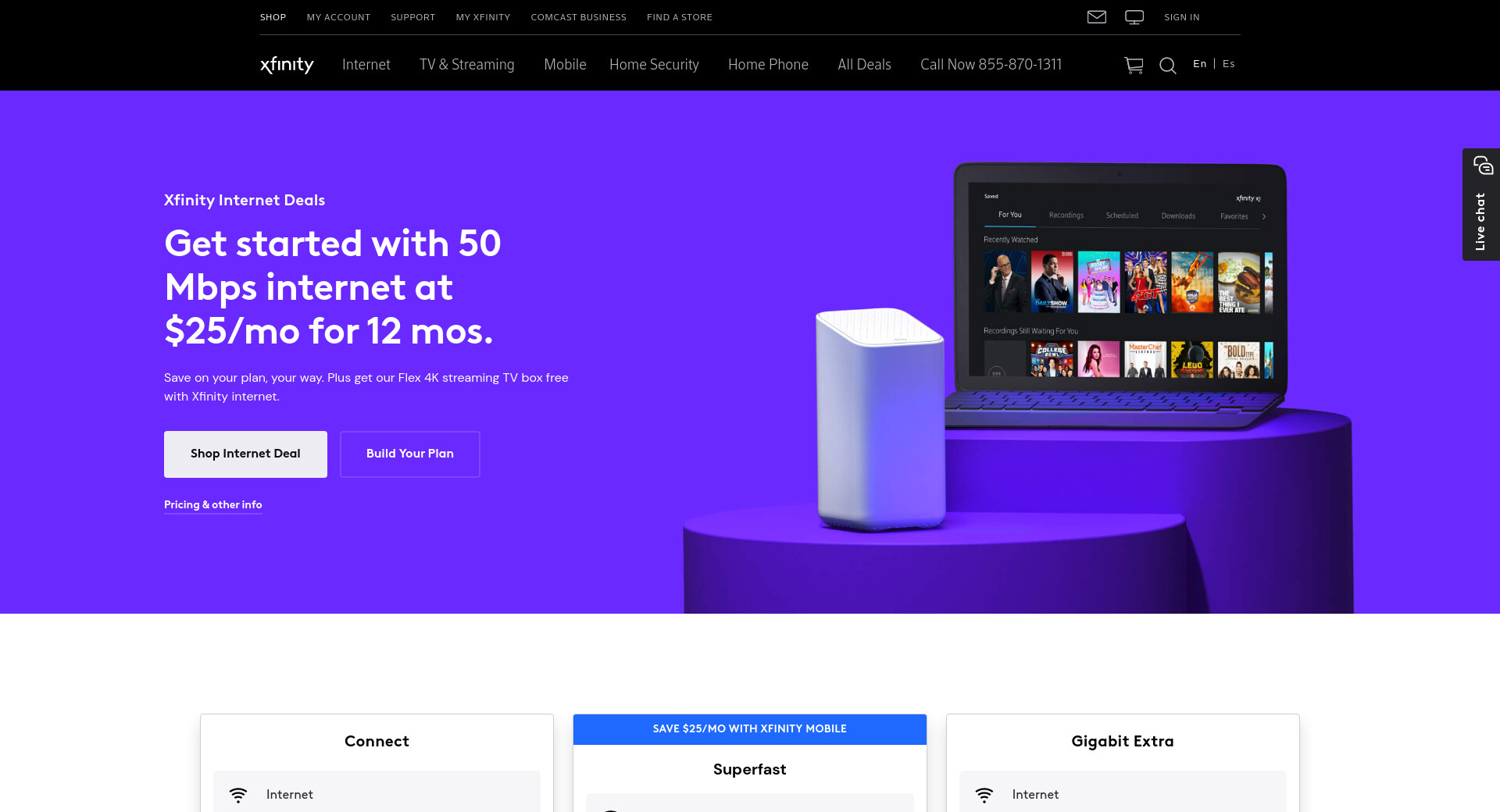The height and width of the screenshot is (812, 1500).
Task: Click Shop Internet Deal button
Action: pyautogui.click(x=245, y=454)
